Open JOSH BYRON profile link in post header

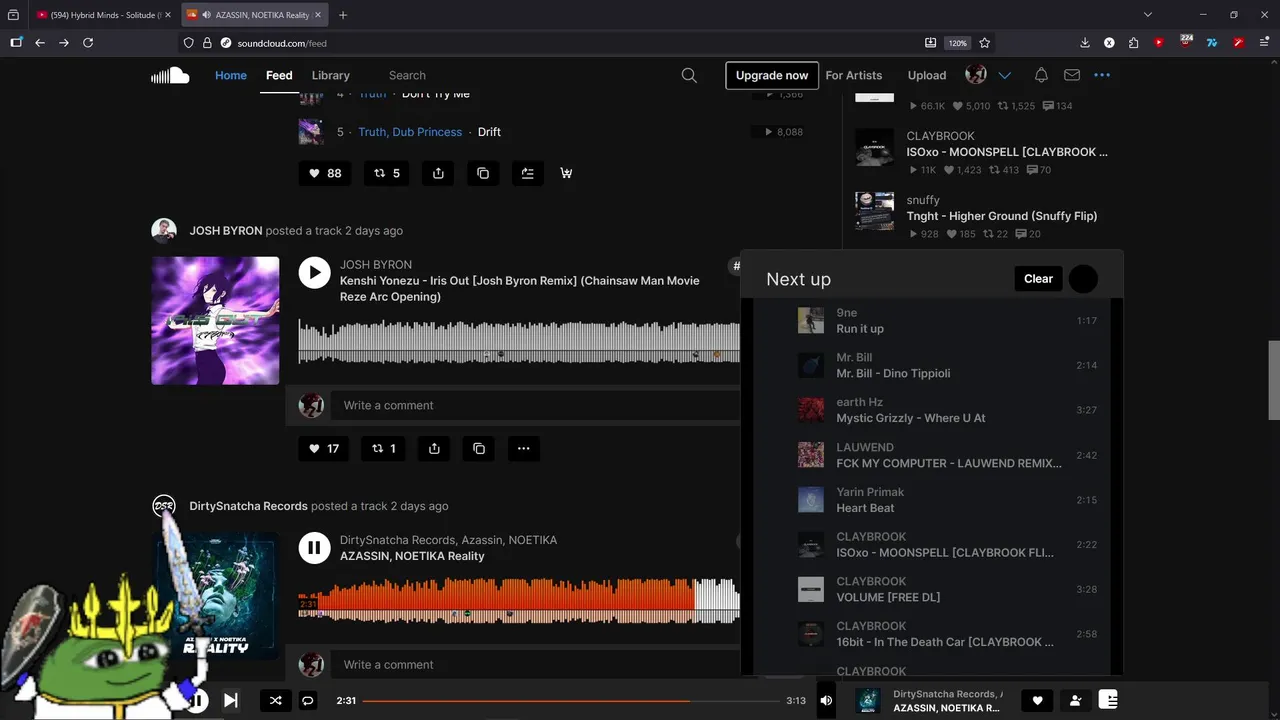226,231
